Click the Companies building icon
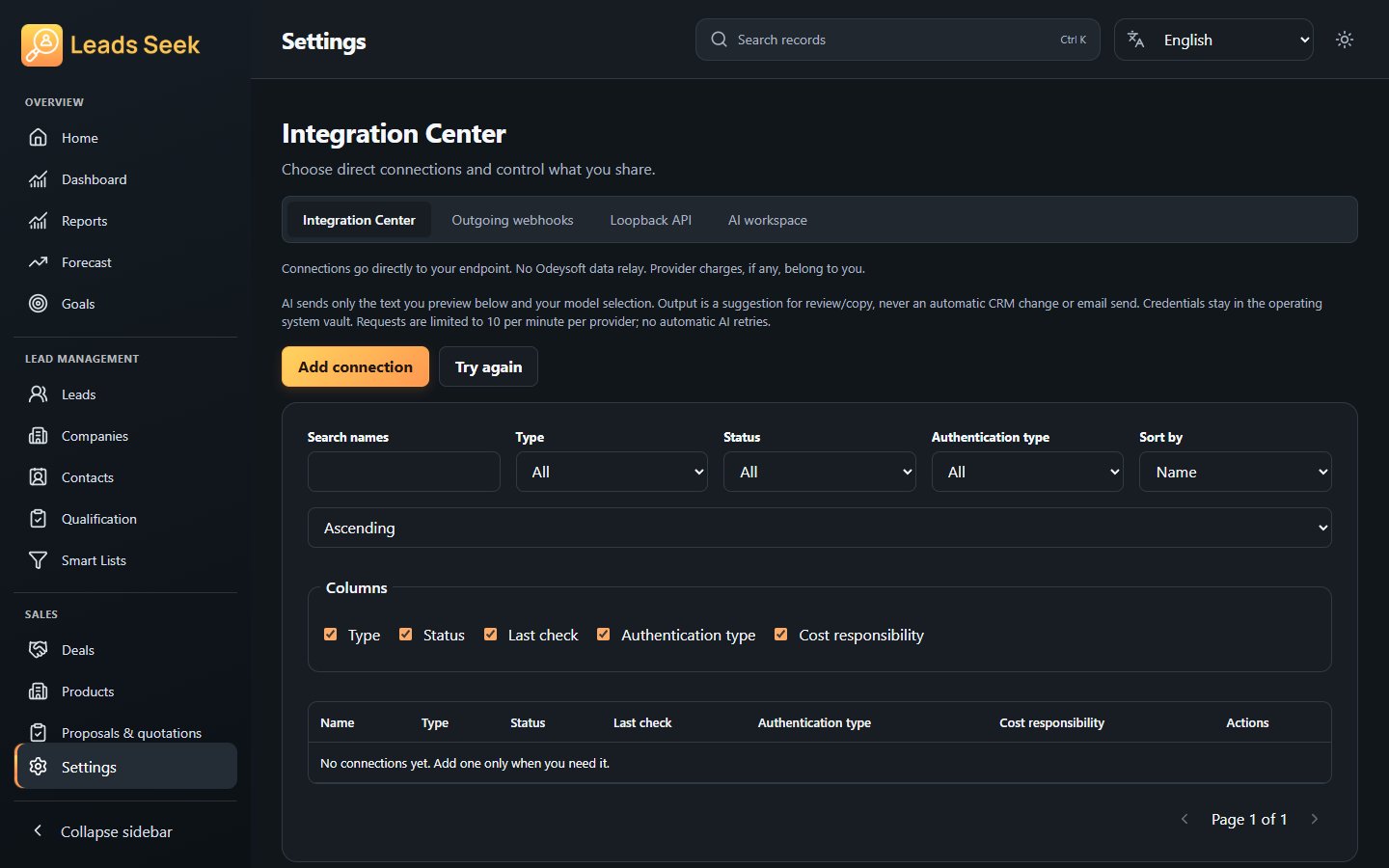This screenshot has height=868, width=1389. [x=39, y=436]
